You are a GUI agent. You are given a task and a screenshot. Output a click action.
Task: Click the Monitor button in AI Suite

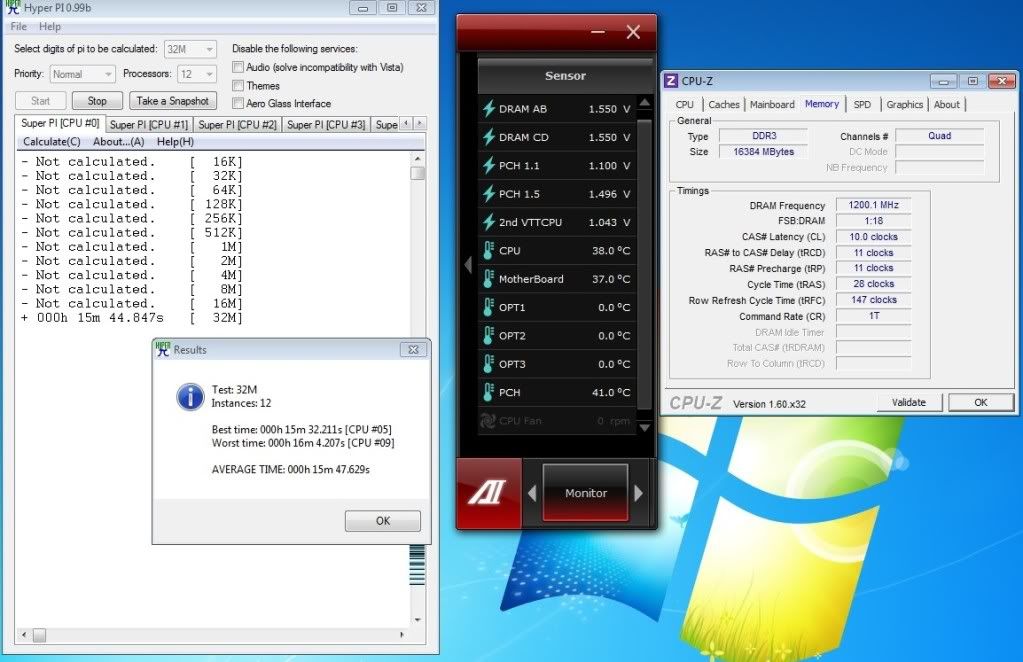(x=586, y=493)
